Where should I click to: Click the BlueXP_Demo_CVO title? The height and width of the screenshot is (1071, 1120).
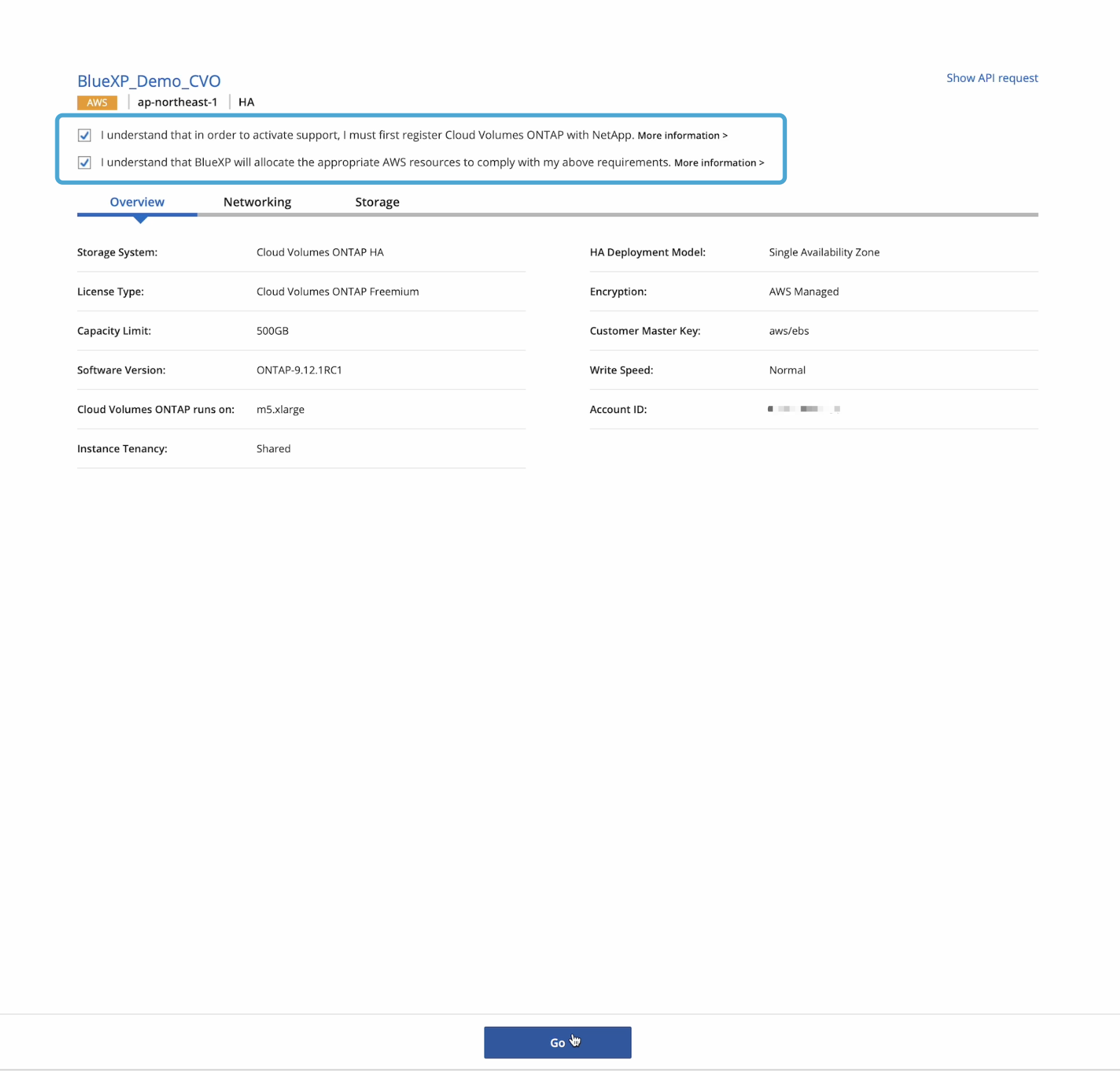[x=149, y=81]
